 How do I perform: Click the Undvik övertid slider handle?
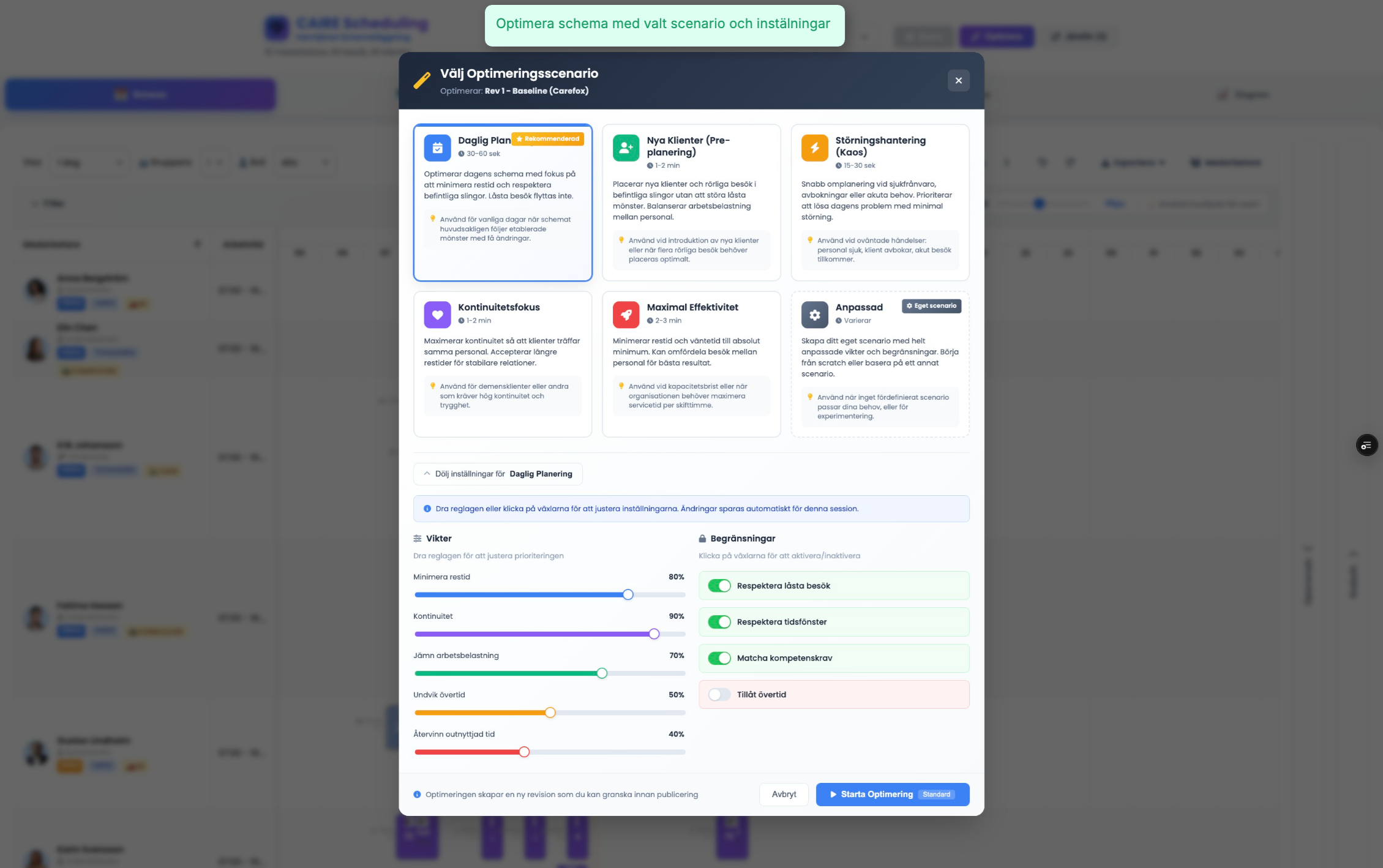pyautogui.click(x=550, y=713)
